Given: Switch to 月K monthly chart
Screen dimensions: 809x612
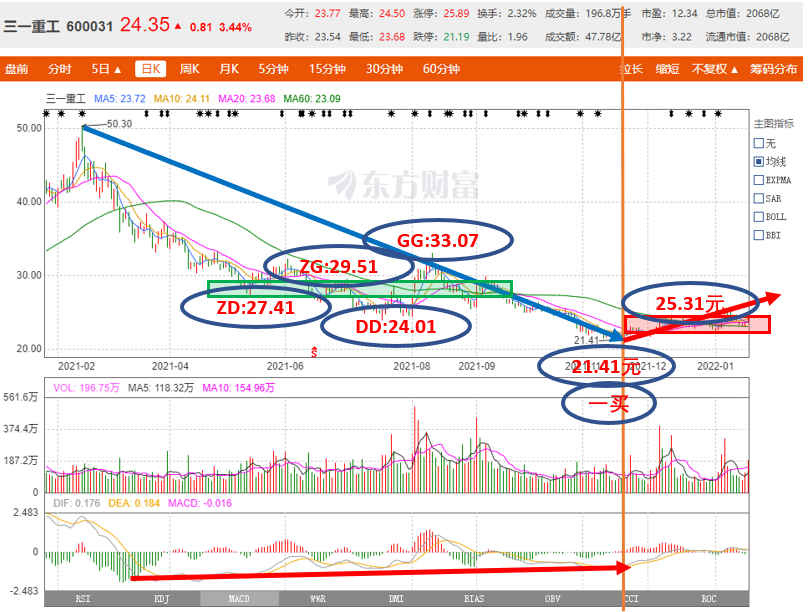Looking at the screenshot, I should [229, 69].
